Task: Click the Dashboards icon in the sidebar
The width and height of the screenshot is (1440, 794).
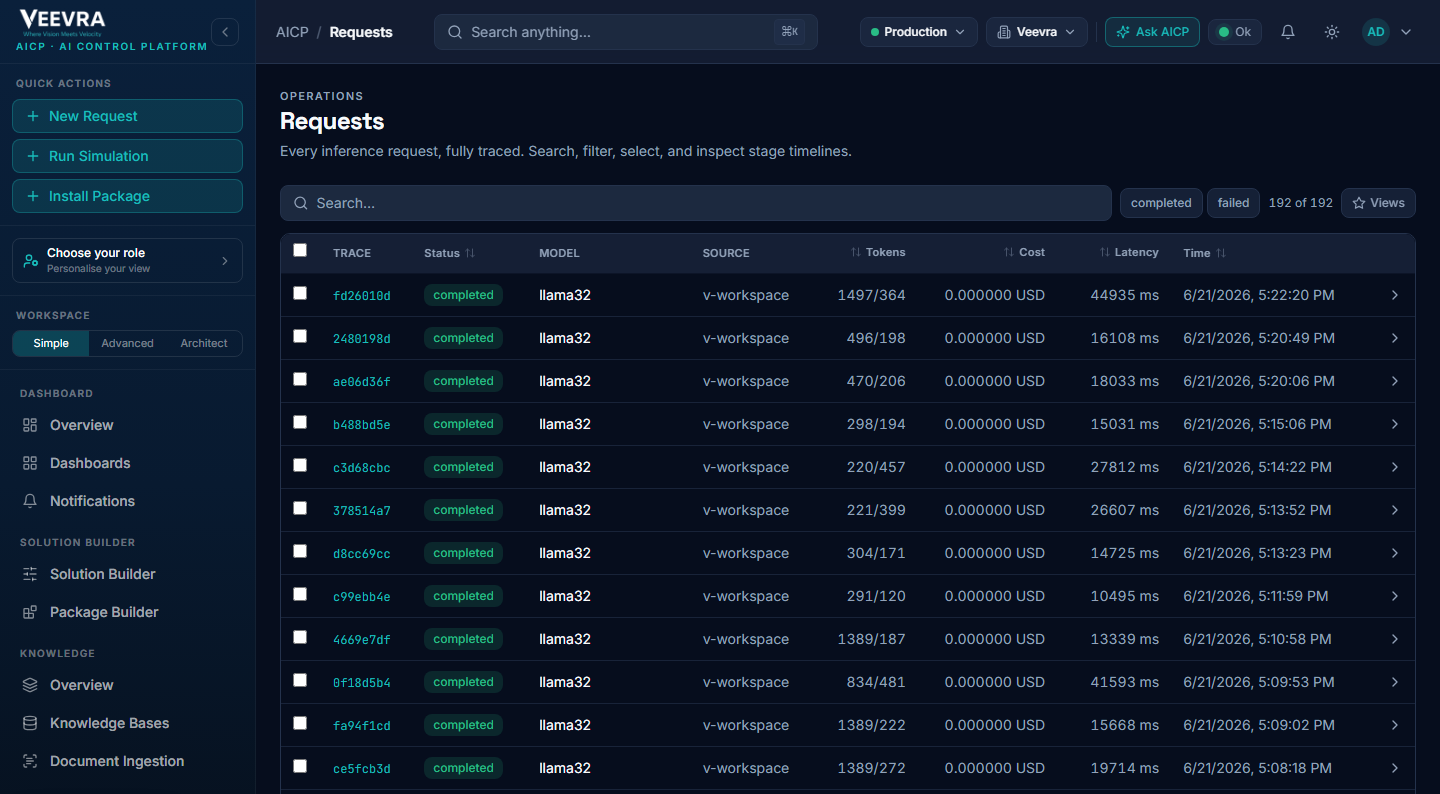Action: click(x=30, y=463)
